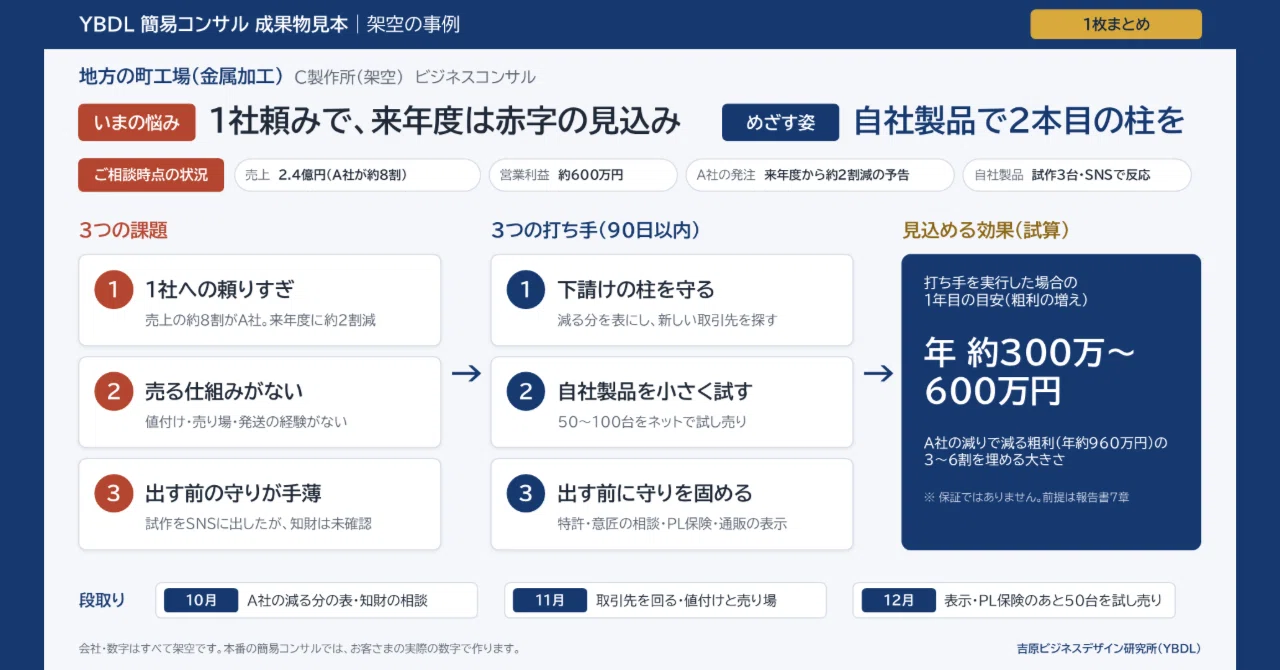Click the 1枚まとめ yellow badge
The height and width of the screenshot is (670, 1280).
[x=1116, y=24]
